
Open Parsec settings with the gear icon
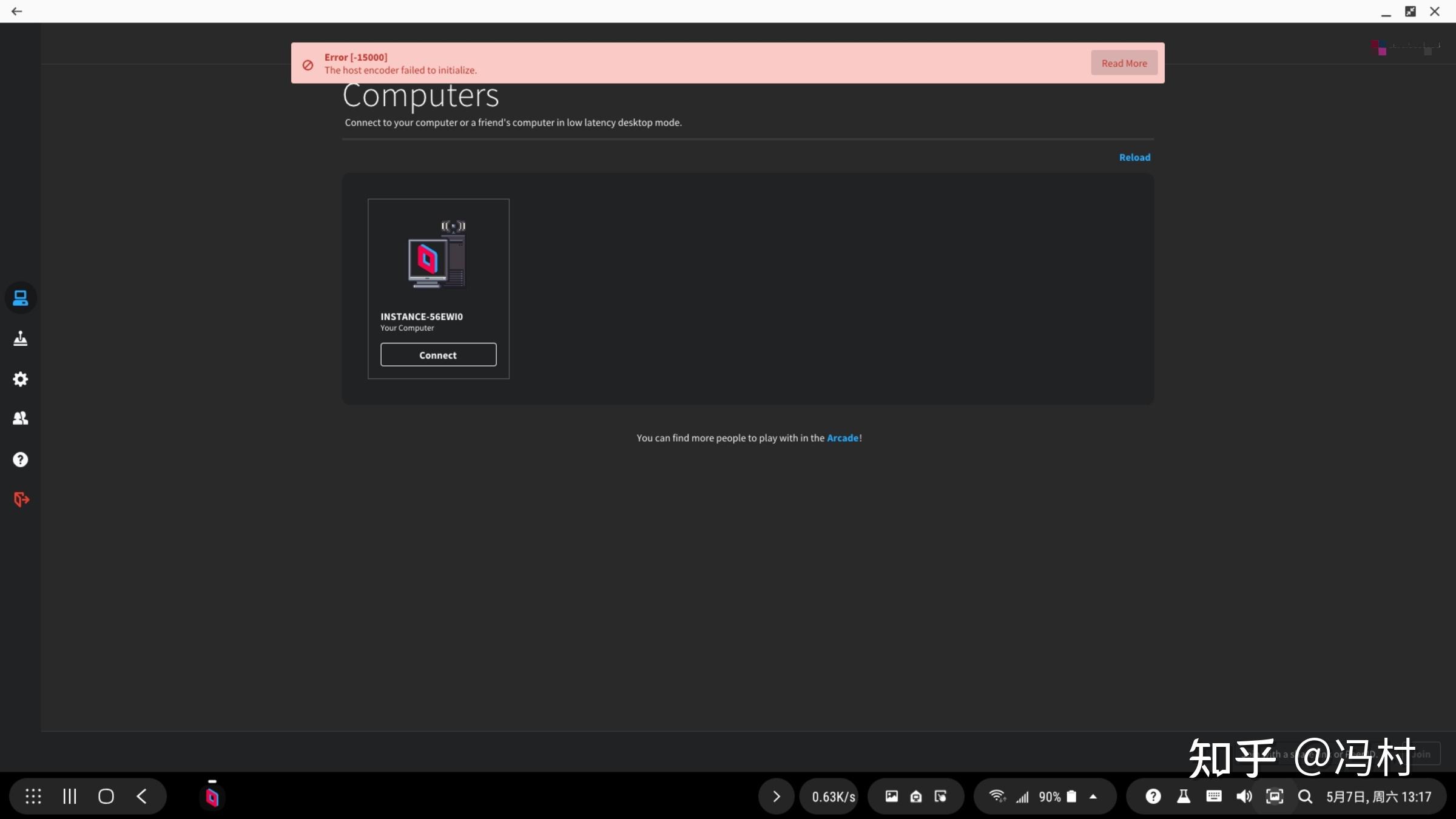21,379
